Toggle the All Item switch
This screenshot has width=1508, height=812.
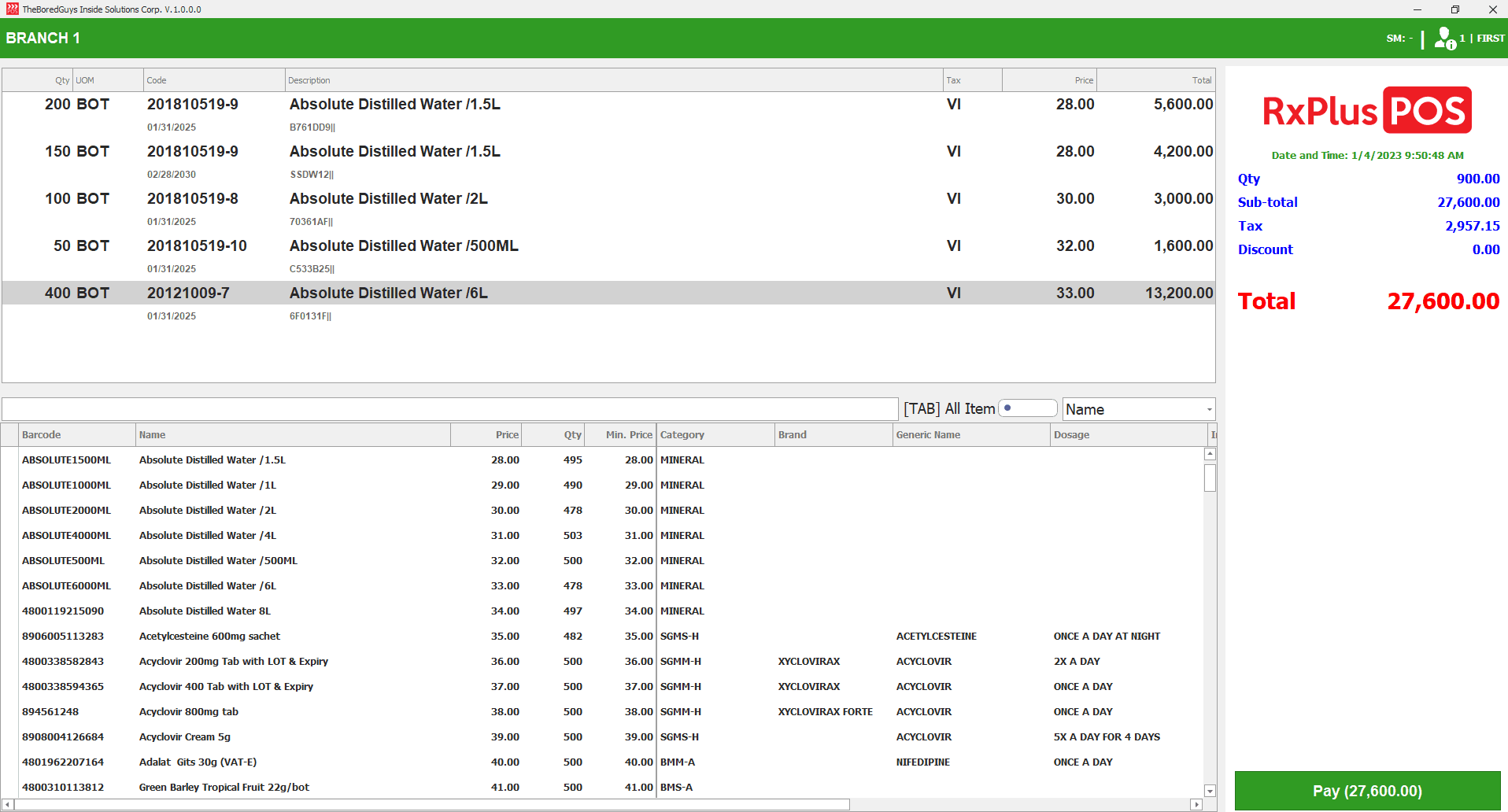[1027, 408]
